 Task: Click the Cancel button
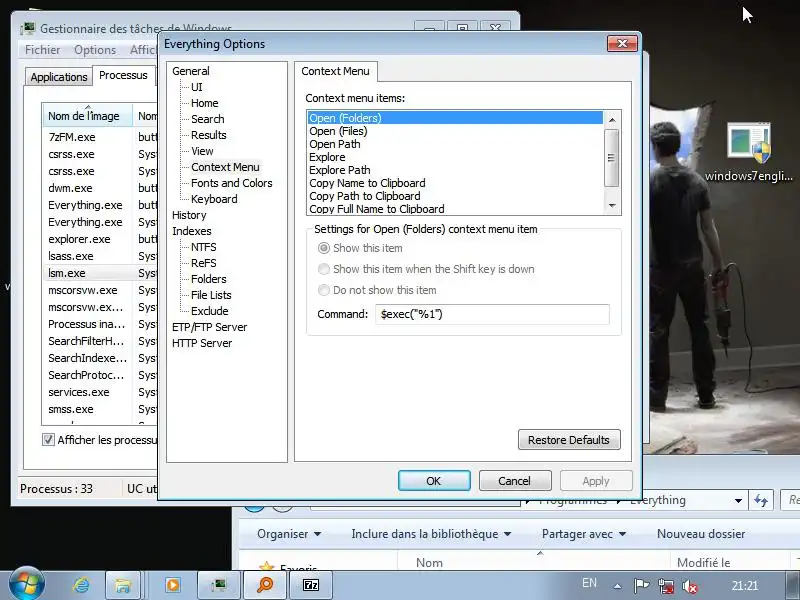tap(515, 481)
